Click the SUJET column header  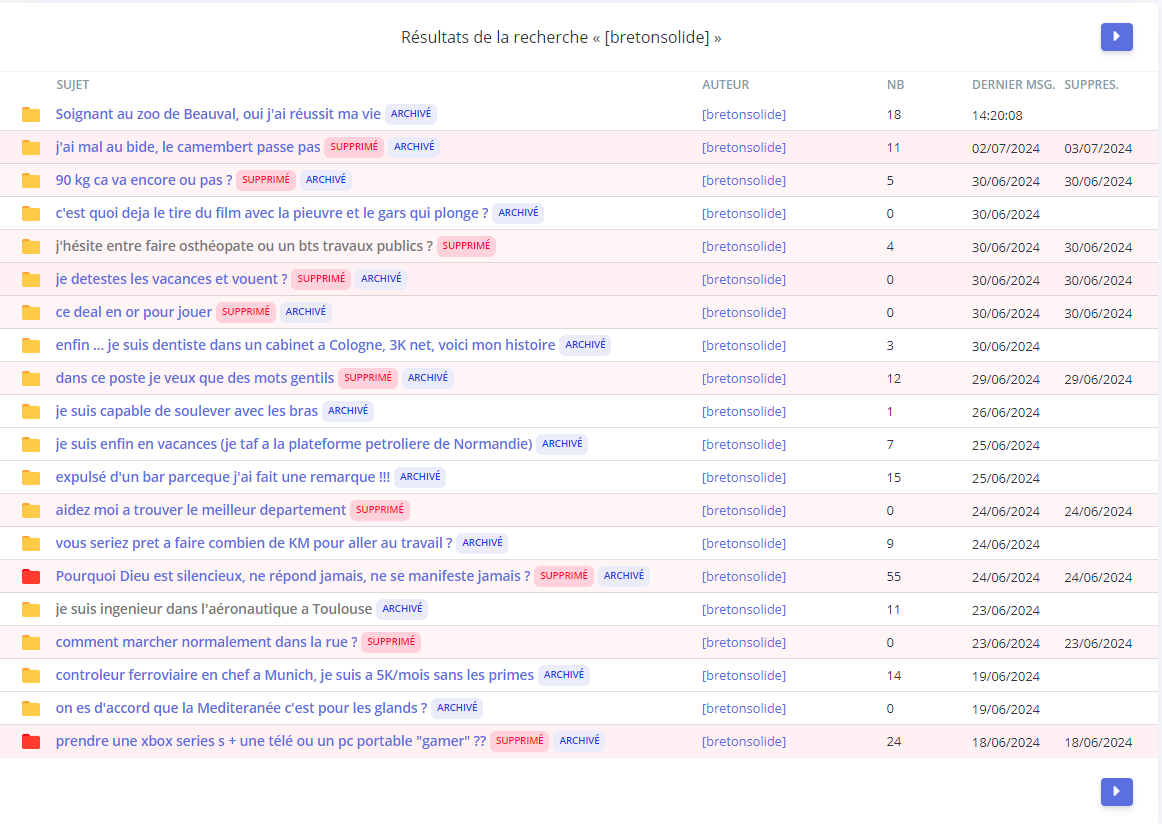coord(73,84)
